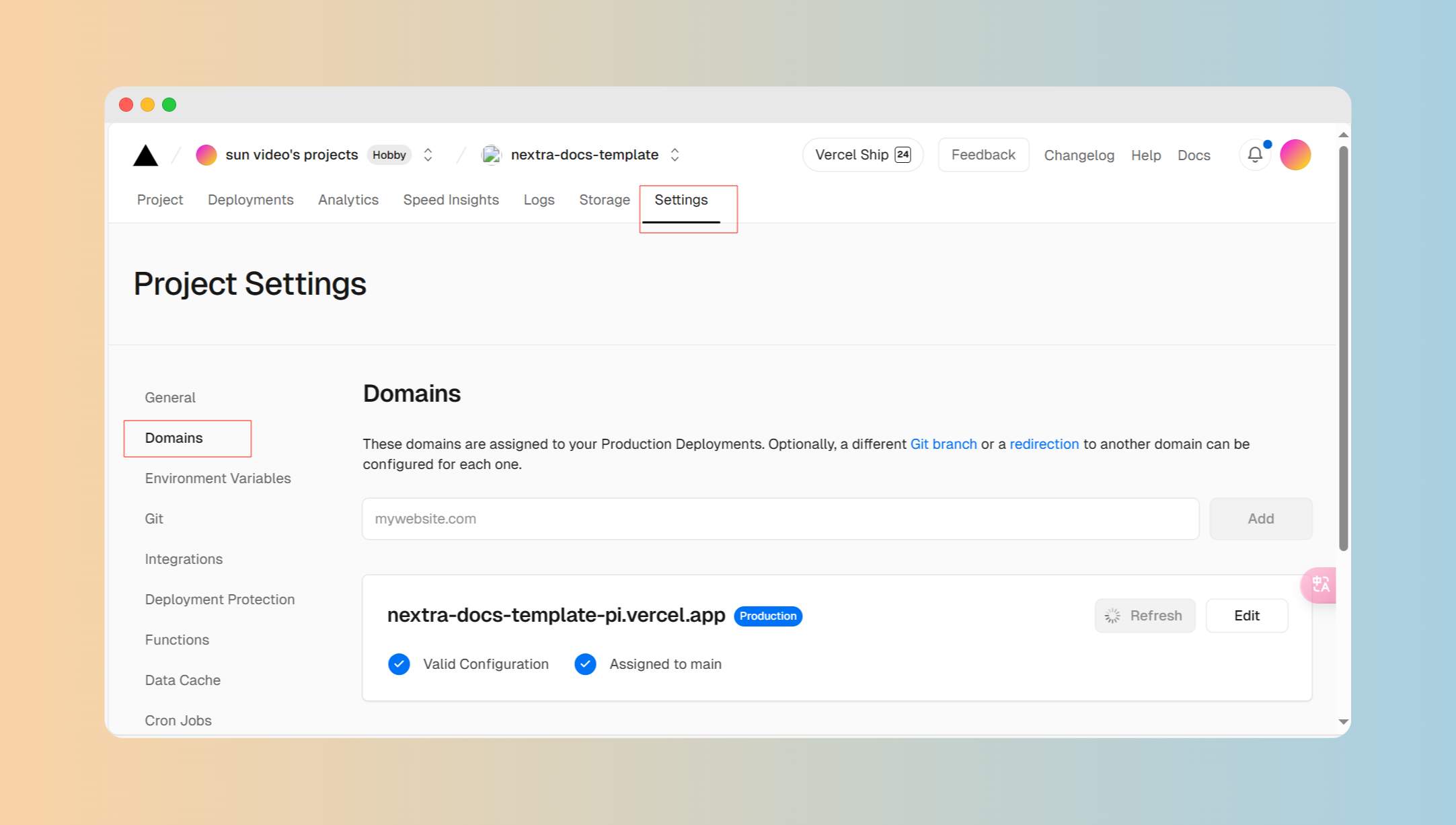This screenshot has height=825, width=1456.
Task: Open Git settings in sidebar
Action: [x=154, y=519]
